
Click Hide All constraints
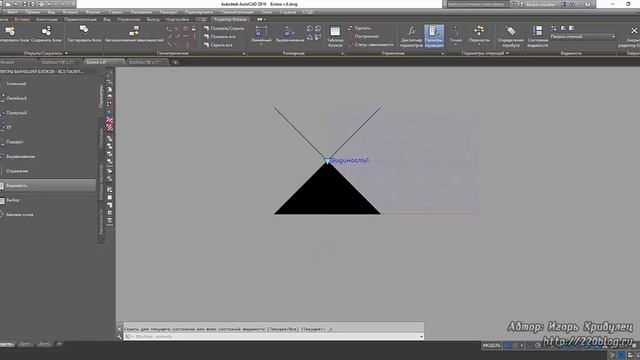click(x=218, y=45)
